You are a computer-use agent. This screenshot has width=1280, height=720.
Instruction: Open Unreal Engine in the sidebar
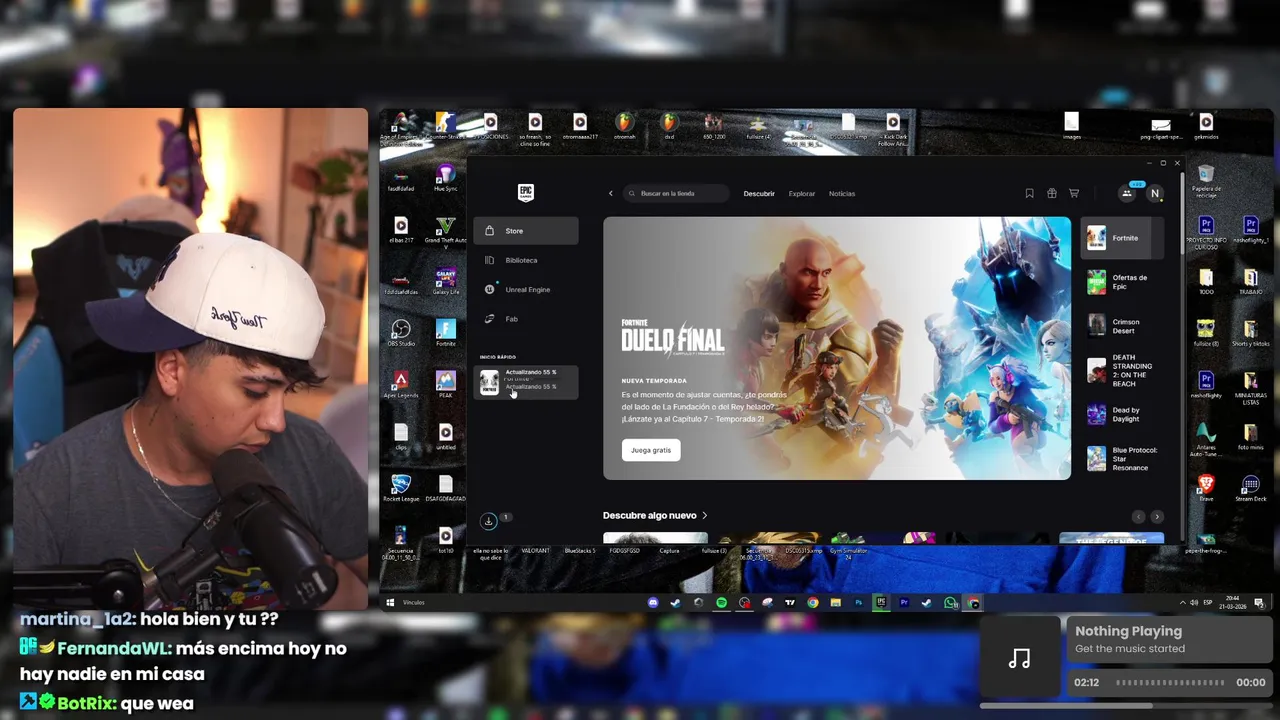[526, 290]
